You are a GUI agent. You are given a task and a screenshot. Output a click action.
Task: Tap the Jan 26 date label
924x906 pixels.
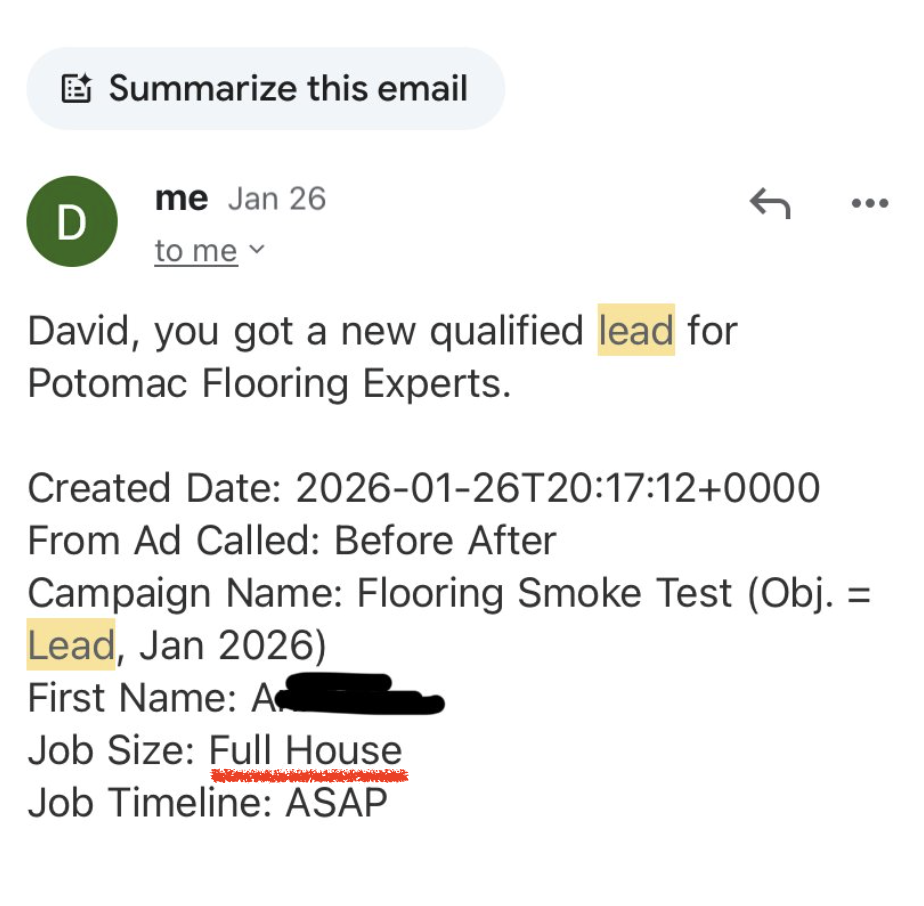(x=276, y=198)
